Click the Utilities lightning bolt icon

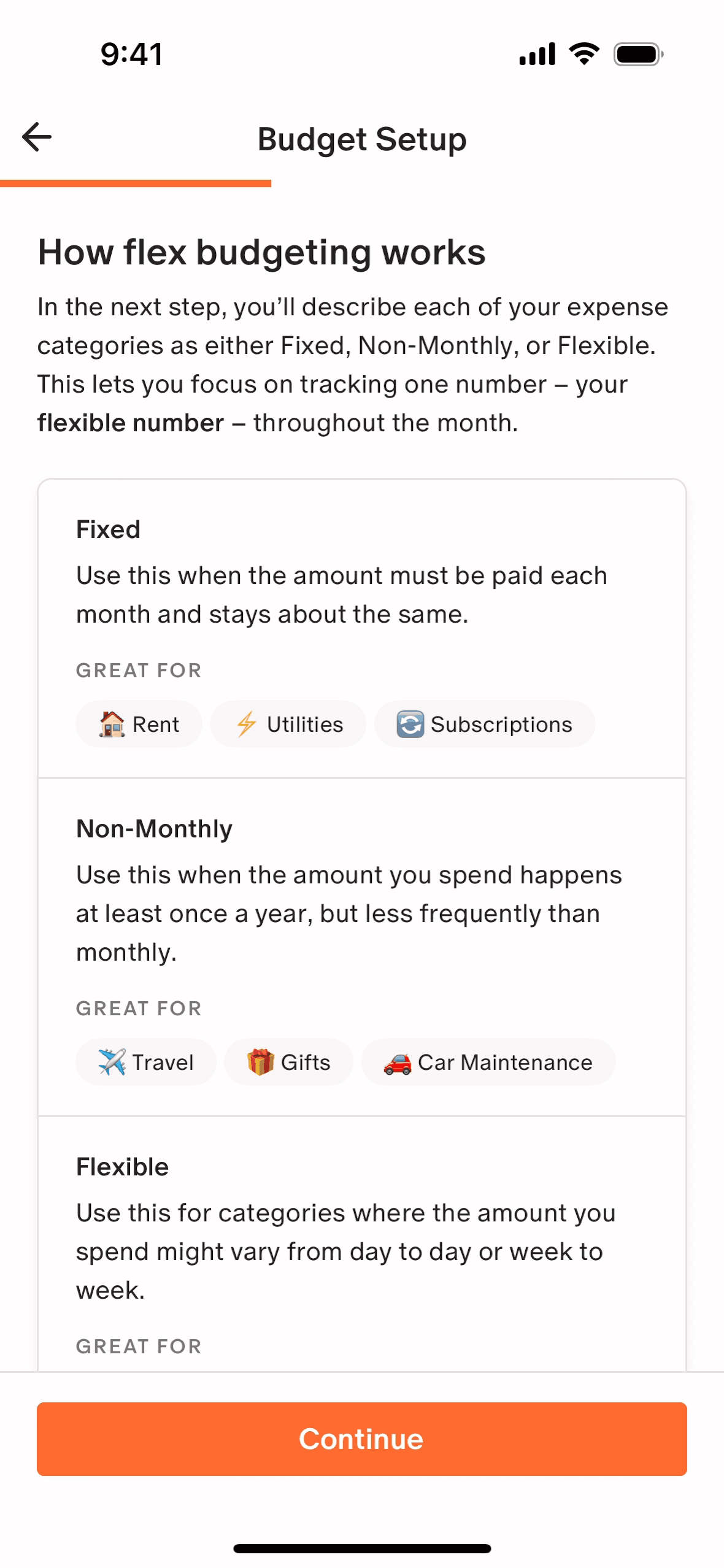coord(247,724)
